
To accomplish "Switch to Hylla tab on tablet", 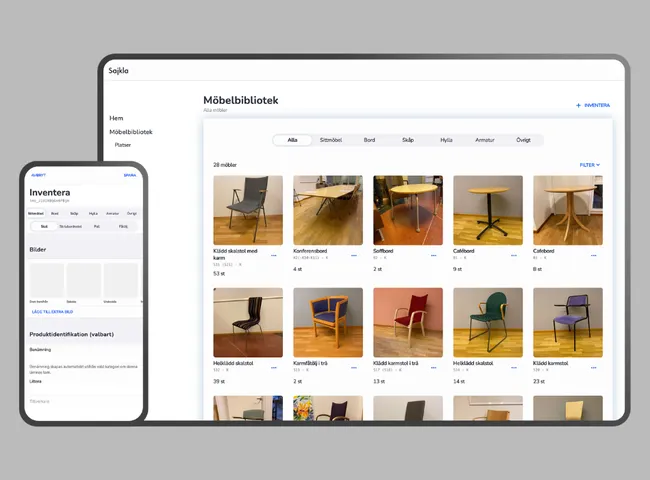I will click(446, 140).
